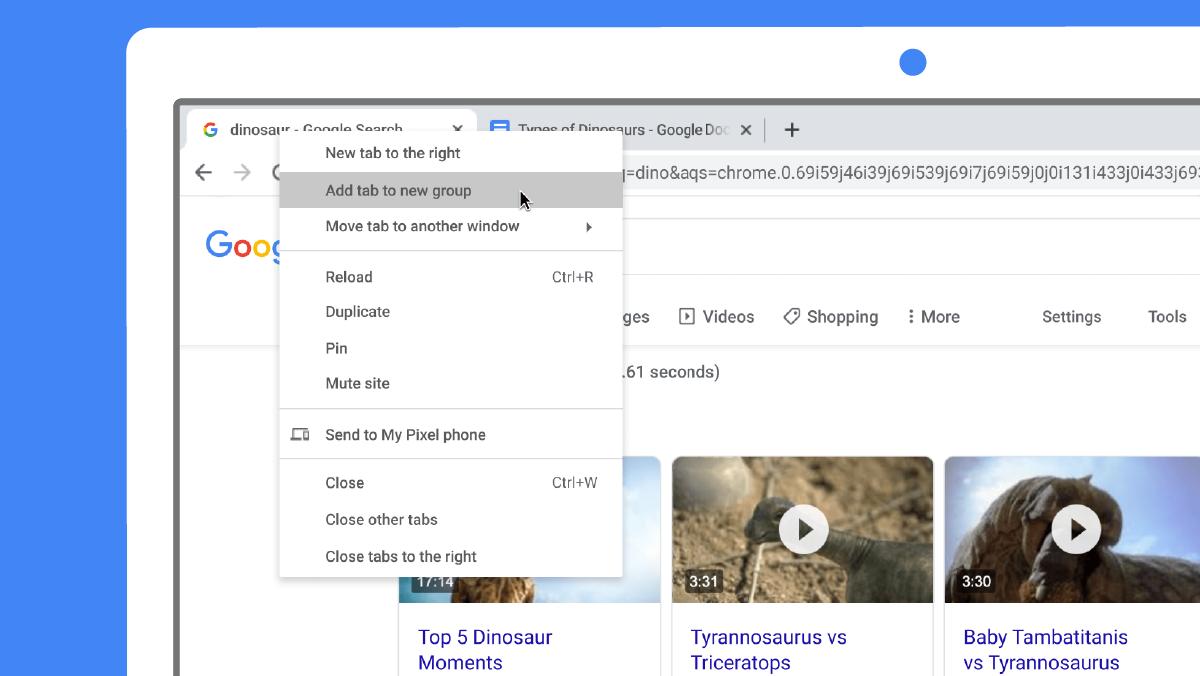Image resolution: width=1200 pixels, height=676 pixels.
Task: Expand submenu arrow beside Move tab
Action: tap(589, 227)
